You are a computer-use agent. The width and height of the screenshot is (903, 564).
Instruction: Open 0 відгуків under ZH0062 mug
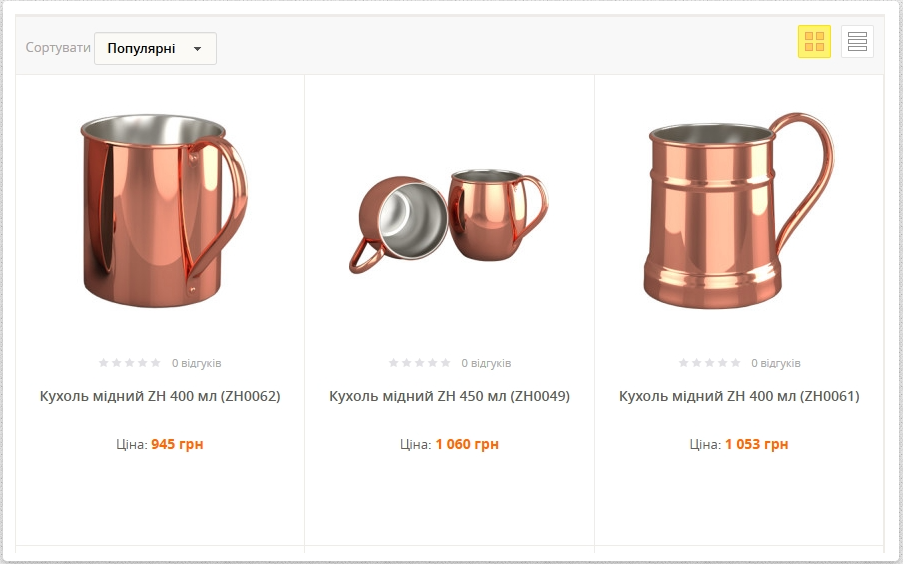point(196,364)
